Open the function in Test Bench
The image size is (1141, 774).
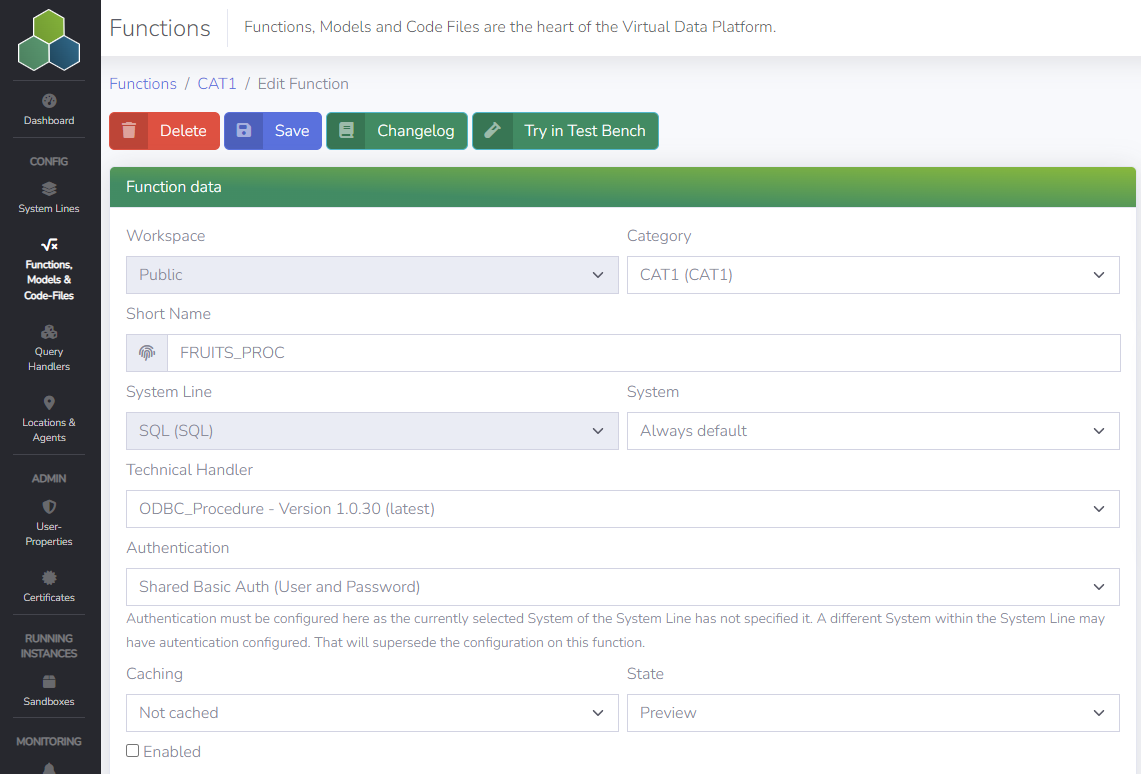click(x=565, y=130)
